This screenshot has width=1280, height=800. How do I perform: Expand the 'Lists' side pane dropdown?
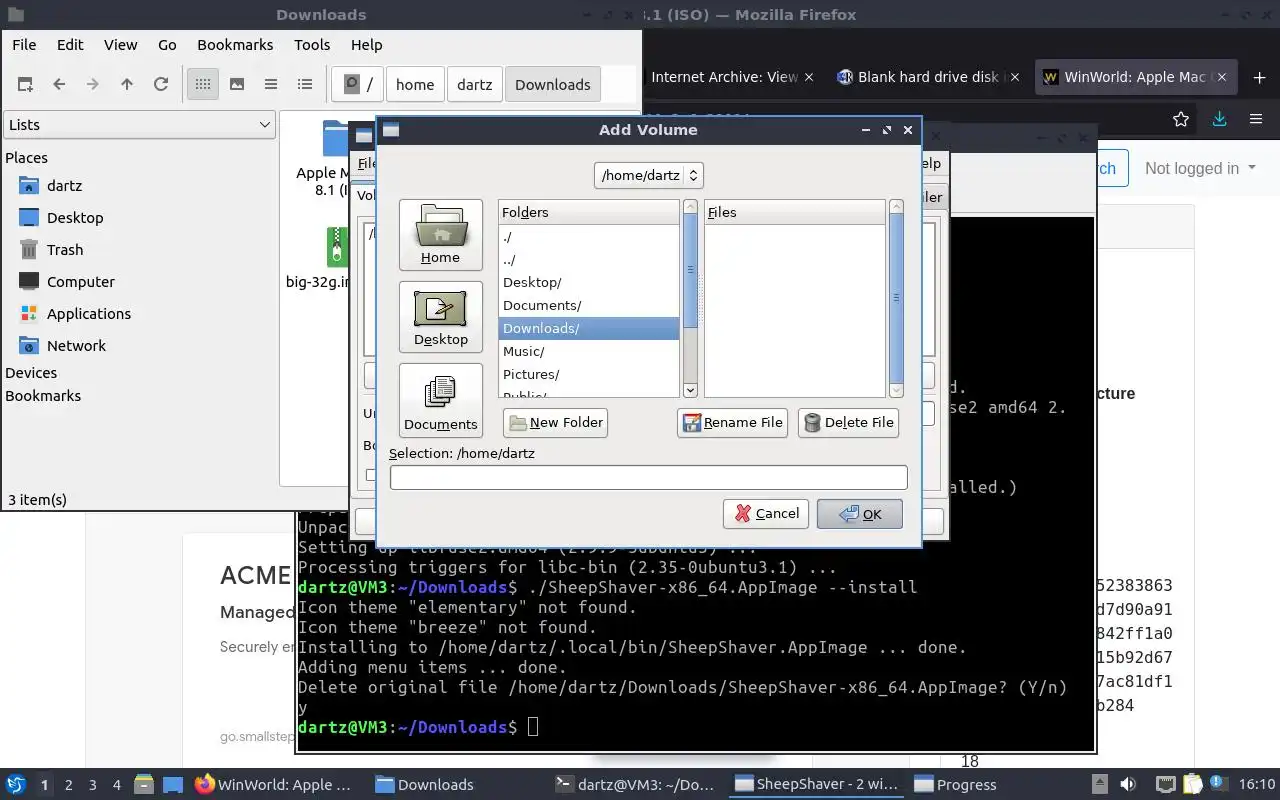[x=139, y=125]
